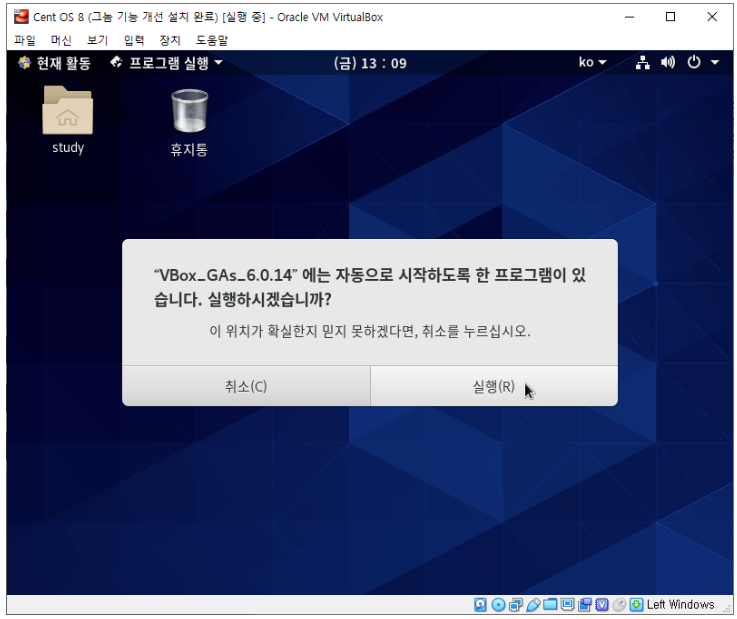Click the optical disc status icon
Viewport: 737px width, 619px height.
[x=498, y=604]
